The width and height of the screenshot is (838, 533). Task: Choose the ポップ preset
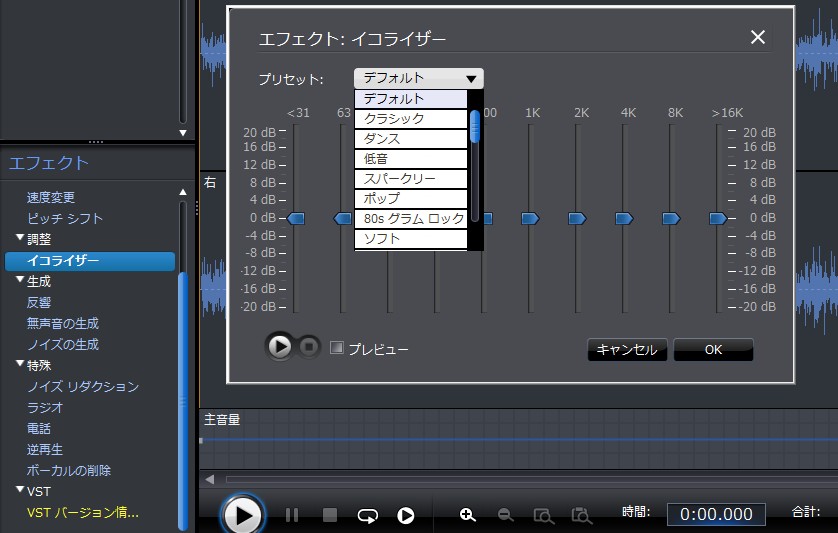click(x=410, y=198)
